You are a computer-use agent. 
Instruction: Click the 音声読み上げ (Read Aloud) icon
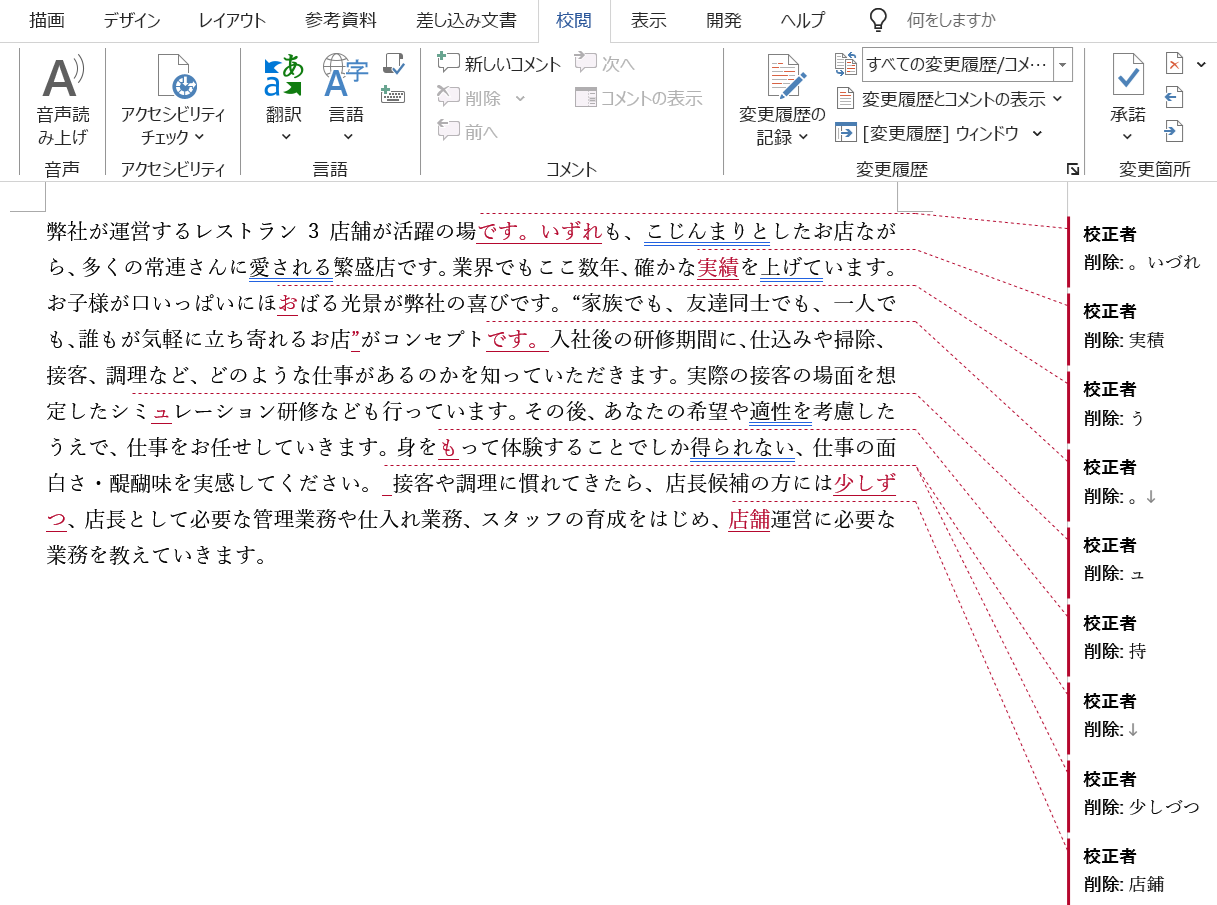coord(62,80)
